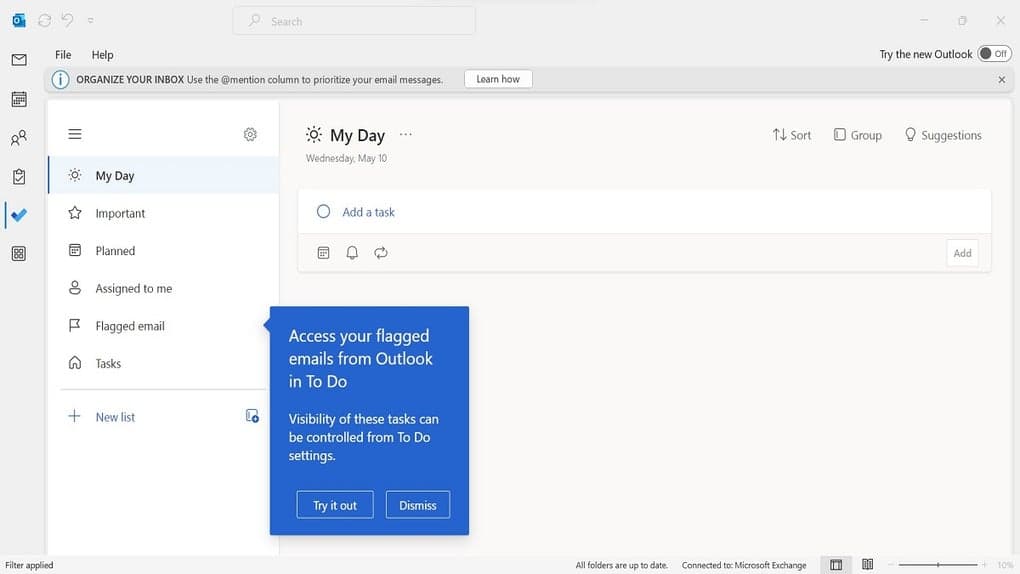
Task: Open To Do settings gear icon
Action: [x=250, y=134]
